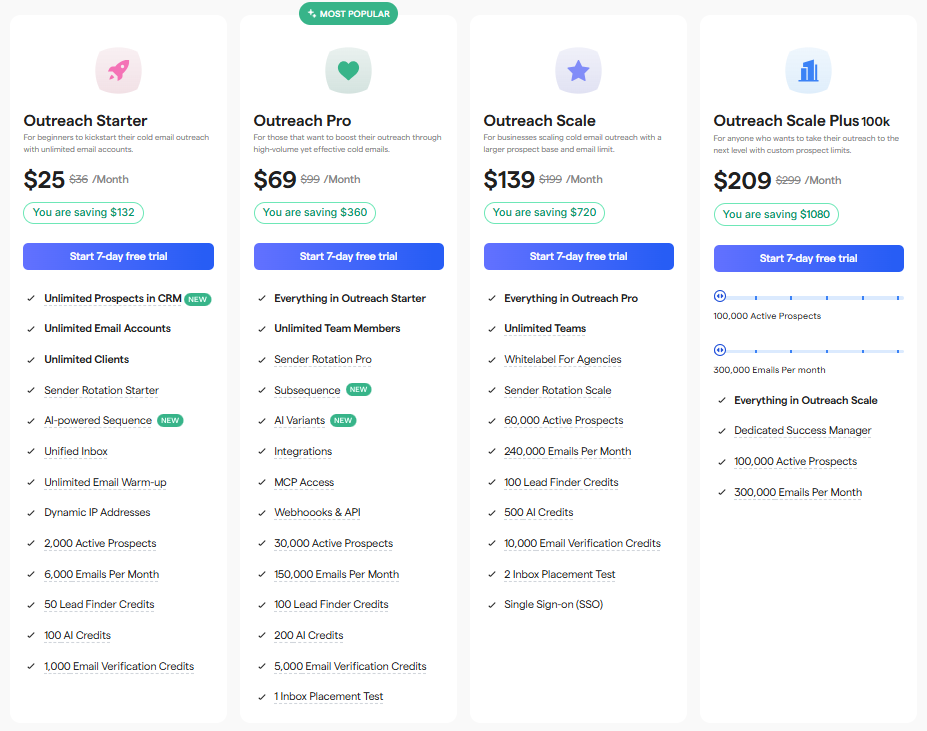
Task: Click the Unified Inbox feature text
Action: 76,451
